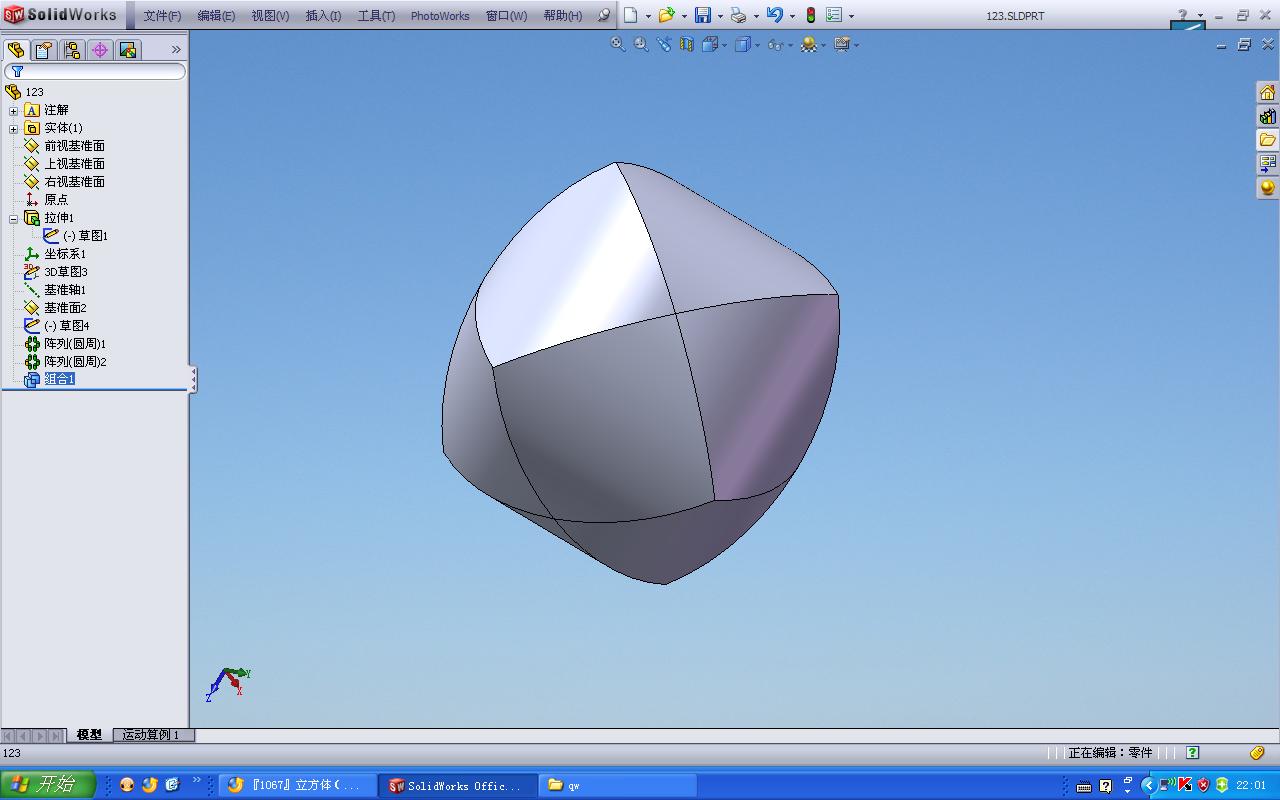Viewport: 1280px width, 800px height.
Task: Click the feature tree filter field
Action: coord(95,72)
